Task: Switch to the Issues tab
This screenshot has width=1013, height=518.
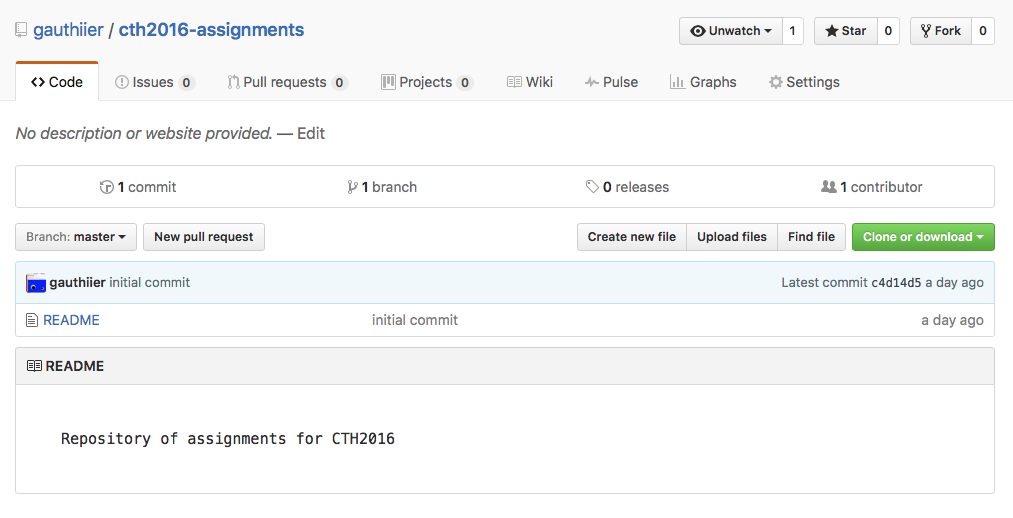Action: pos(153,82)
